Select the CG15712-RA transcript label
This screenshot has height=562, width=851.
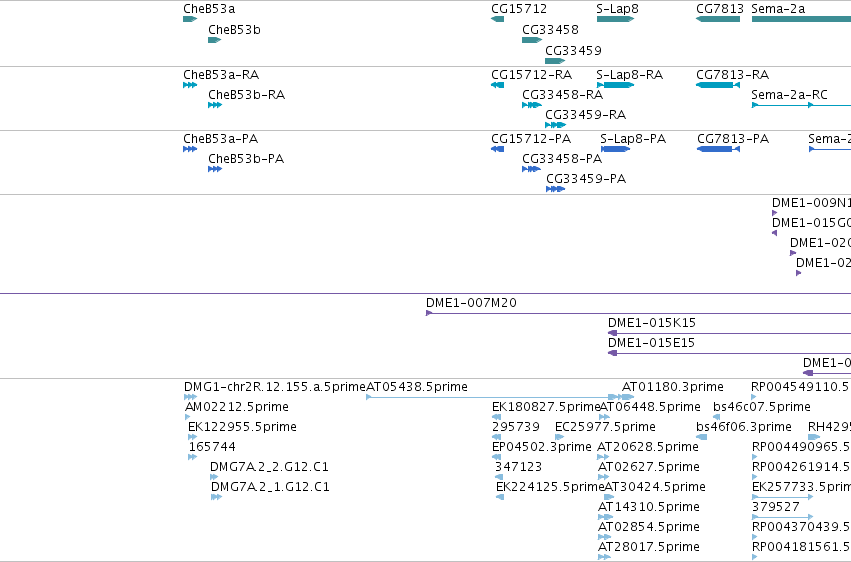pyautogui.click(x=531, y=74)
